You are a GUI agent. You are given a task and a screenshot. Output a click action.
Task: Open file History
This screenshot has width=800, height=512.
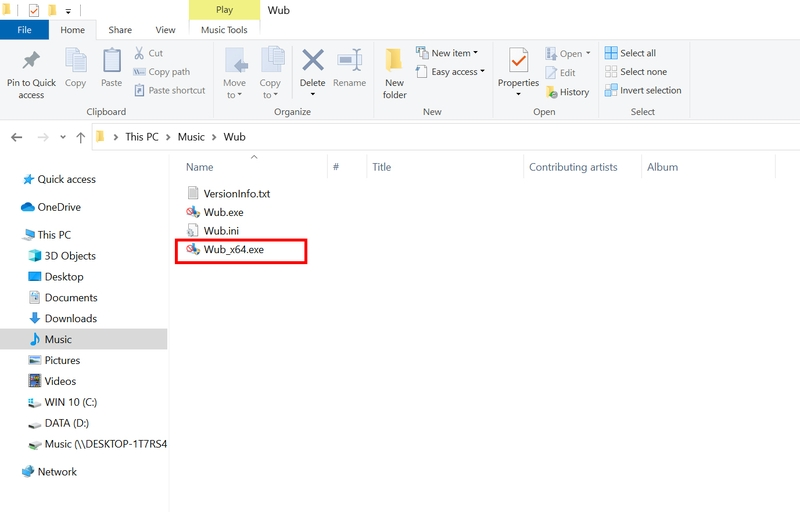(x=567, y=92)
